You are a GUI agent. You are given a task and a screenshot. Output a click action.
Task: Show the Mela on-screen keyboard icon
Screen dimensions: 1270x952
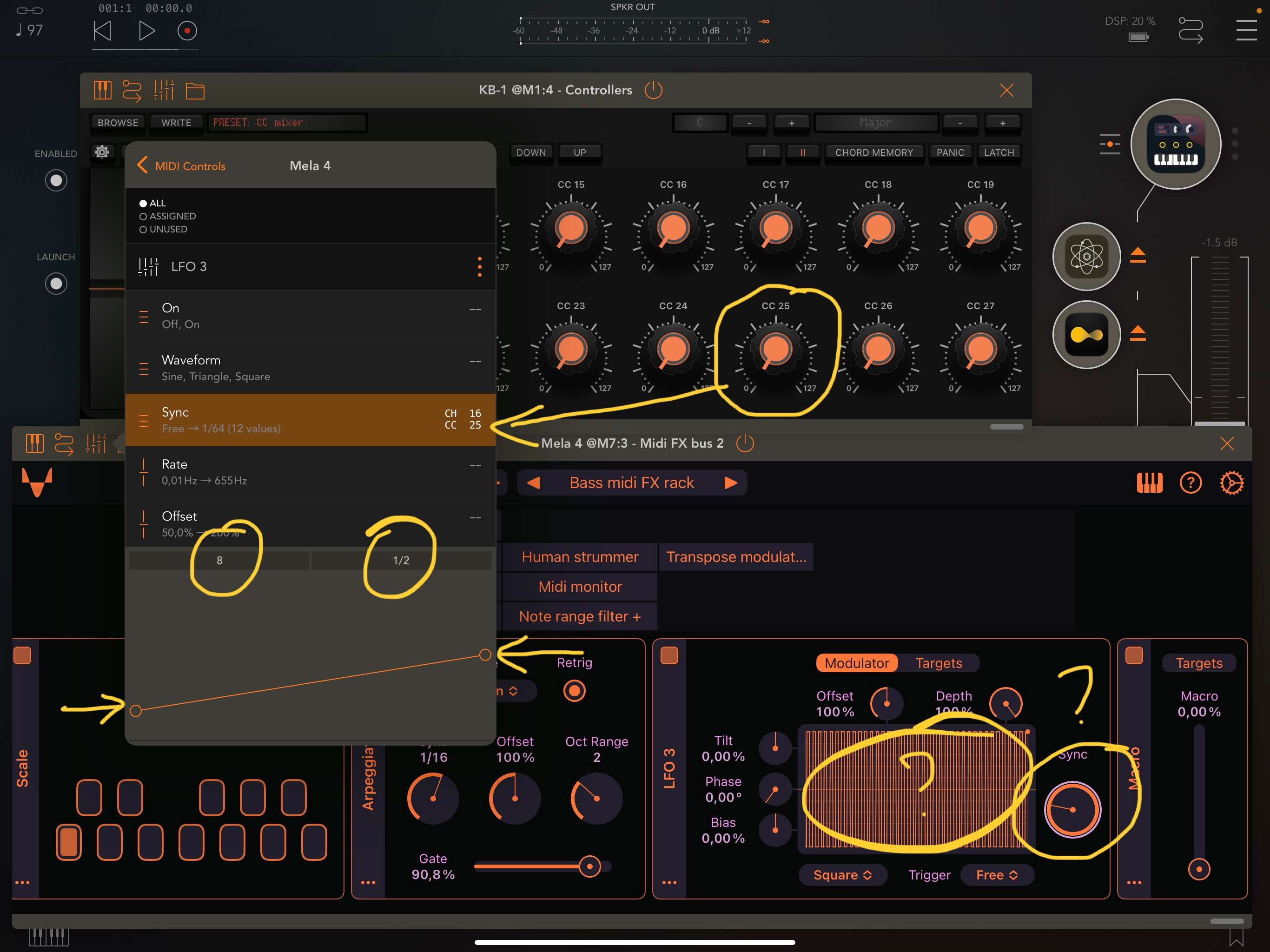pos(1150,483)
